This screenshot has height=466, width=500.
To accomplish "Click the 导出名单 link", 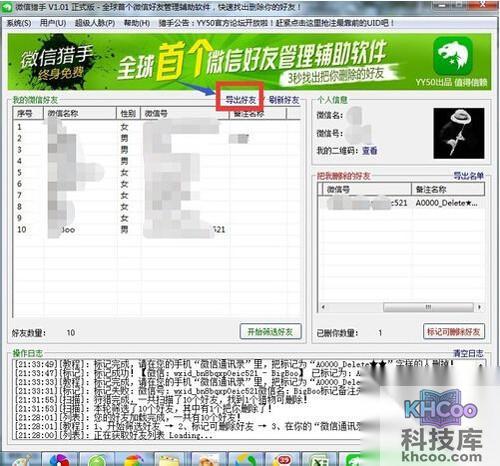I will click(469, 176).
